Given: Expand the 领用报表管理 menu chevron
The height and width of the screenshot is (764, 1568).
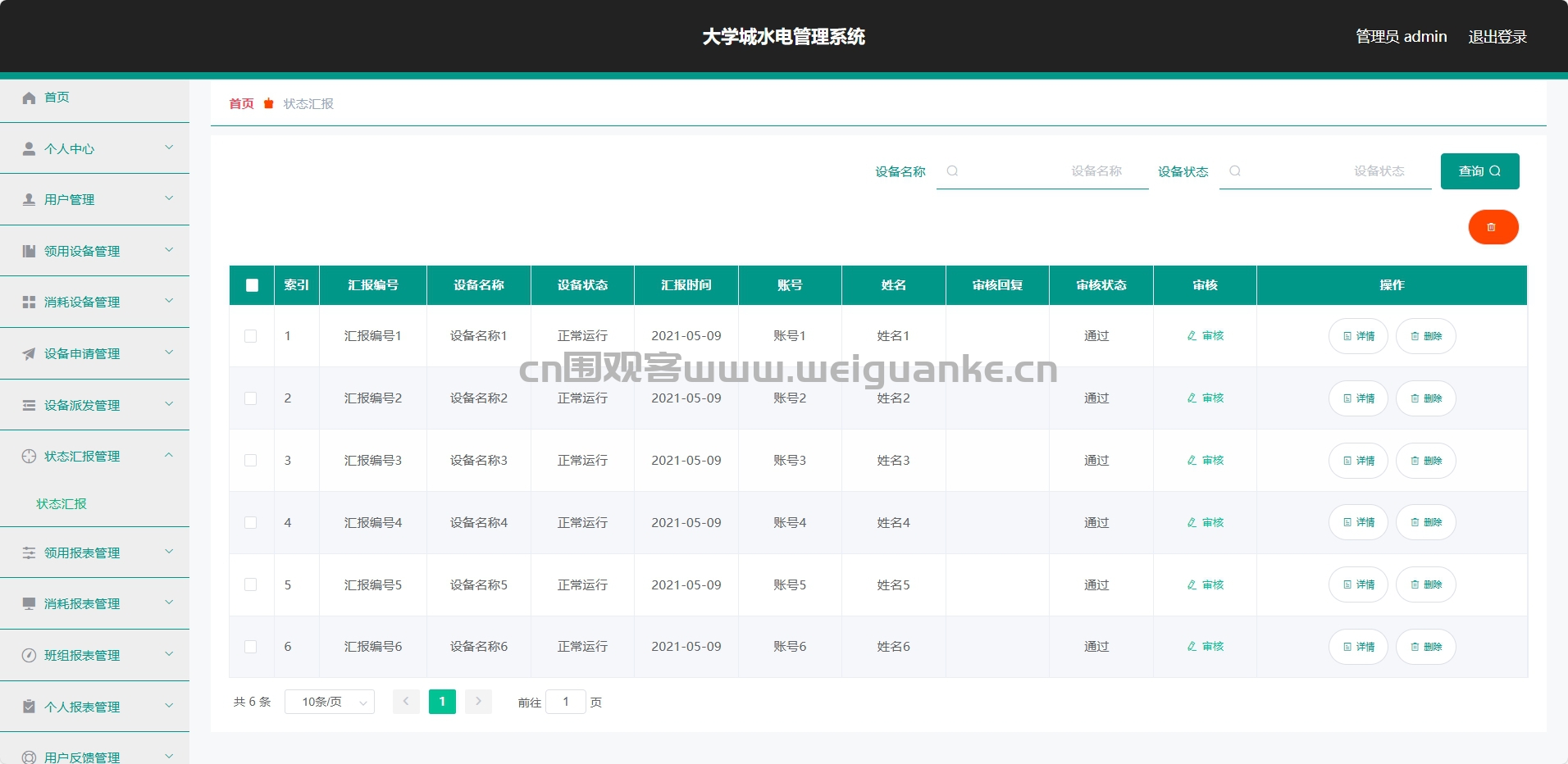Looking at the screenshot, I should pyautogui.click(x=169, y=552).
